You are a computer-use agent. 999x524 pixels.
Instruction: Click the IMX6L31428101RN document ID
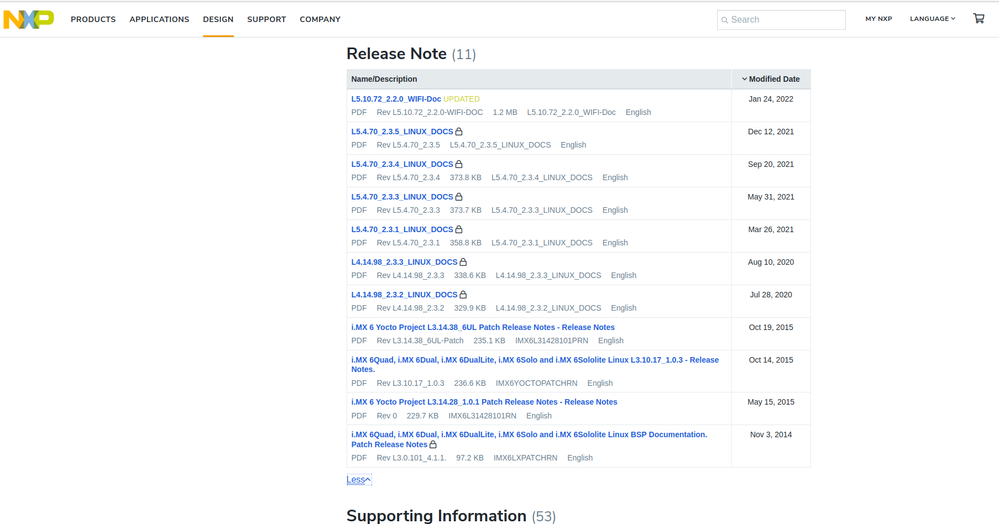coord(482,416)
